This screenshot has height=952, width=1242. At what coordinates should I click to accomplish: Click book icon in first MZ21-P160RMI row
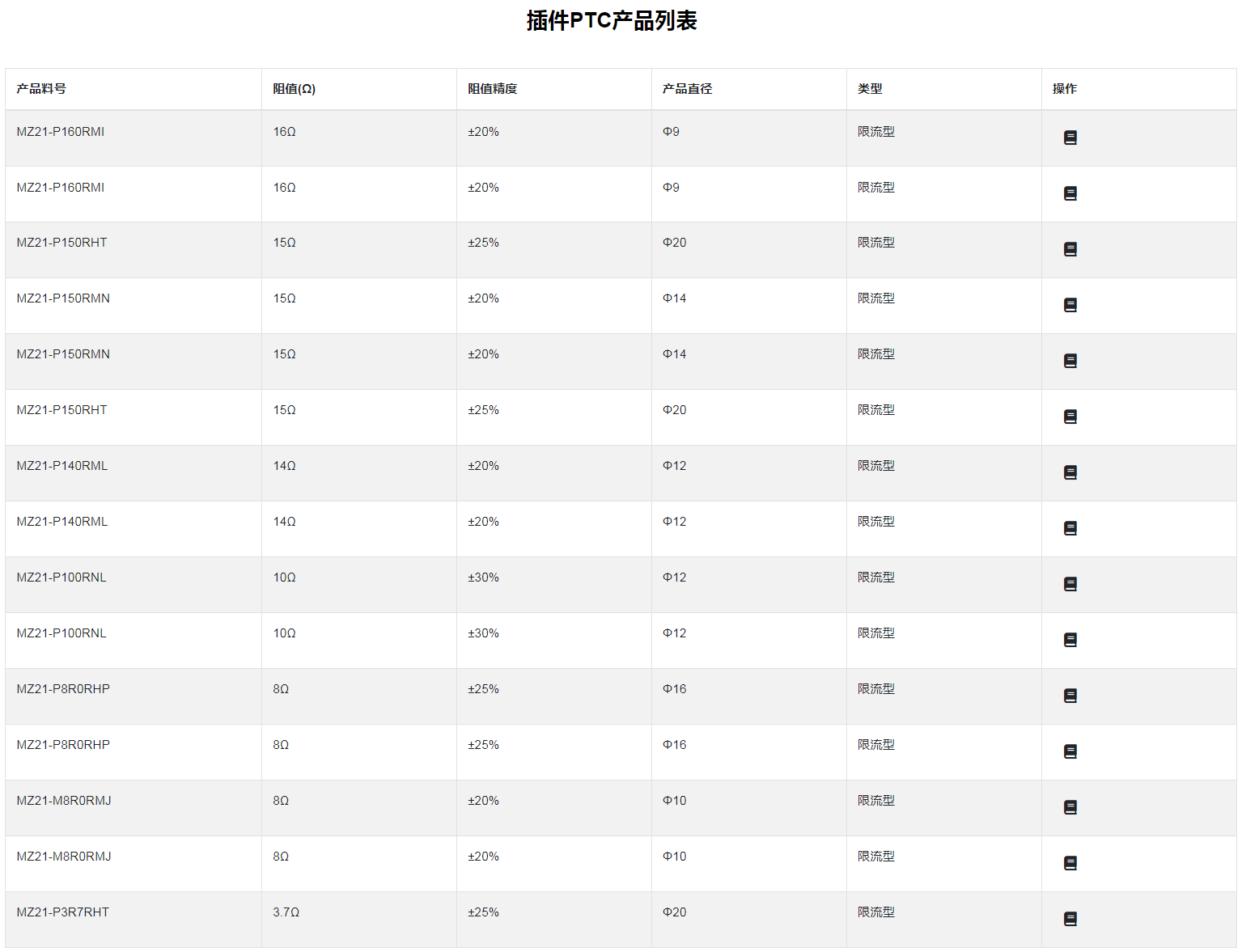click(1070, 138)
